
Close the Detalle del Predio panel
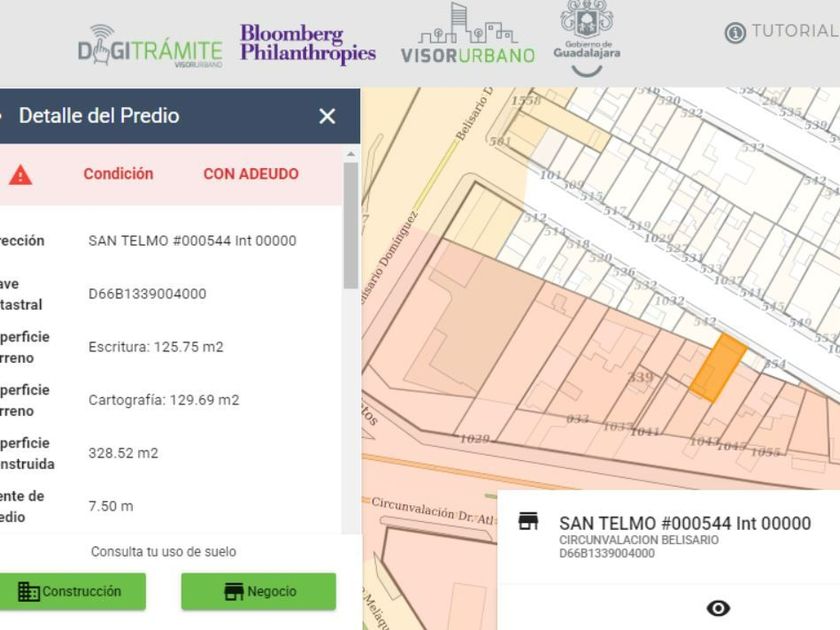tap(327, 116)
